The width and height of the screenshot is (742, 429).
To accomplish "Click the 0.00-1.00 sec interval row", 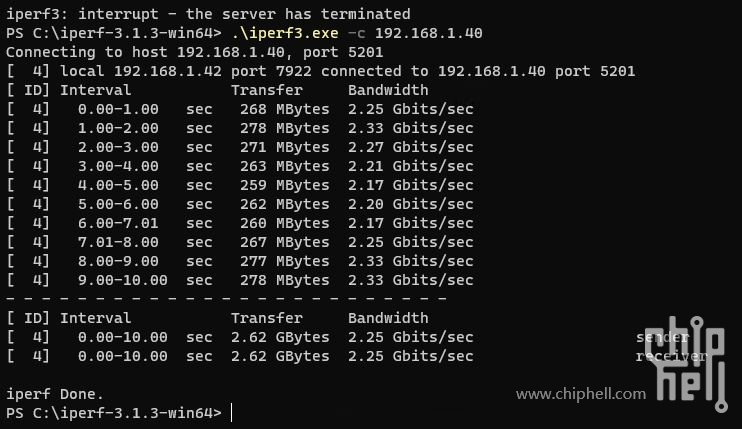I will pos(240,109).
